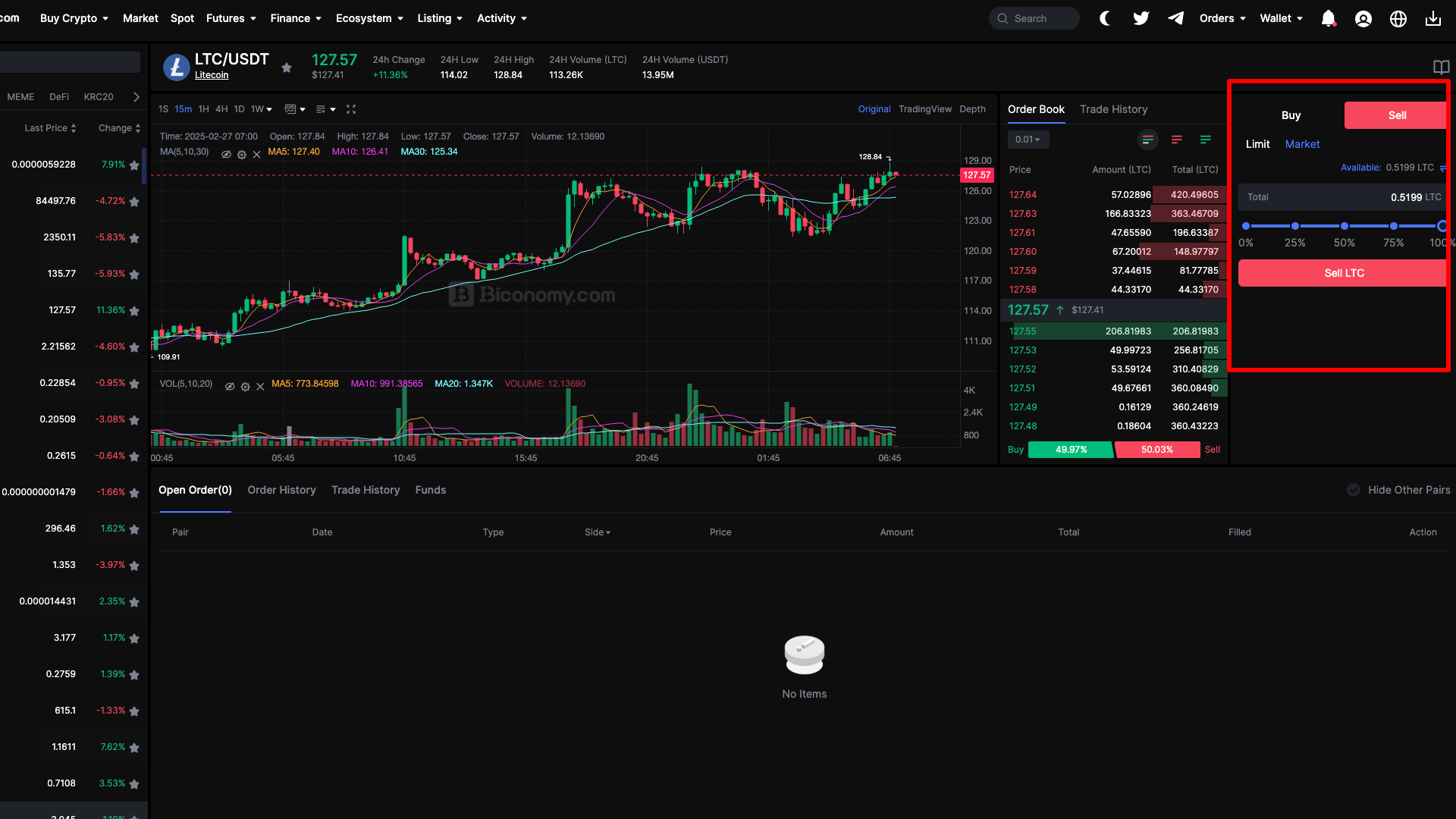Open chart type dropdown
The width and height of the screenshot is (1456, 819).
tap(295, 109)
